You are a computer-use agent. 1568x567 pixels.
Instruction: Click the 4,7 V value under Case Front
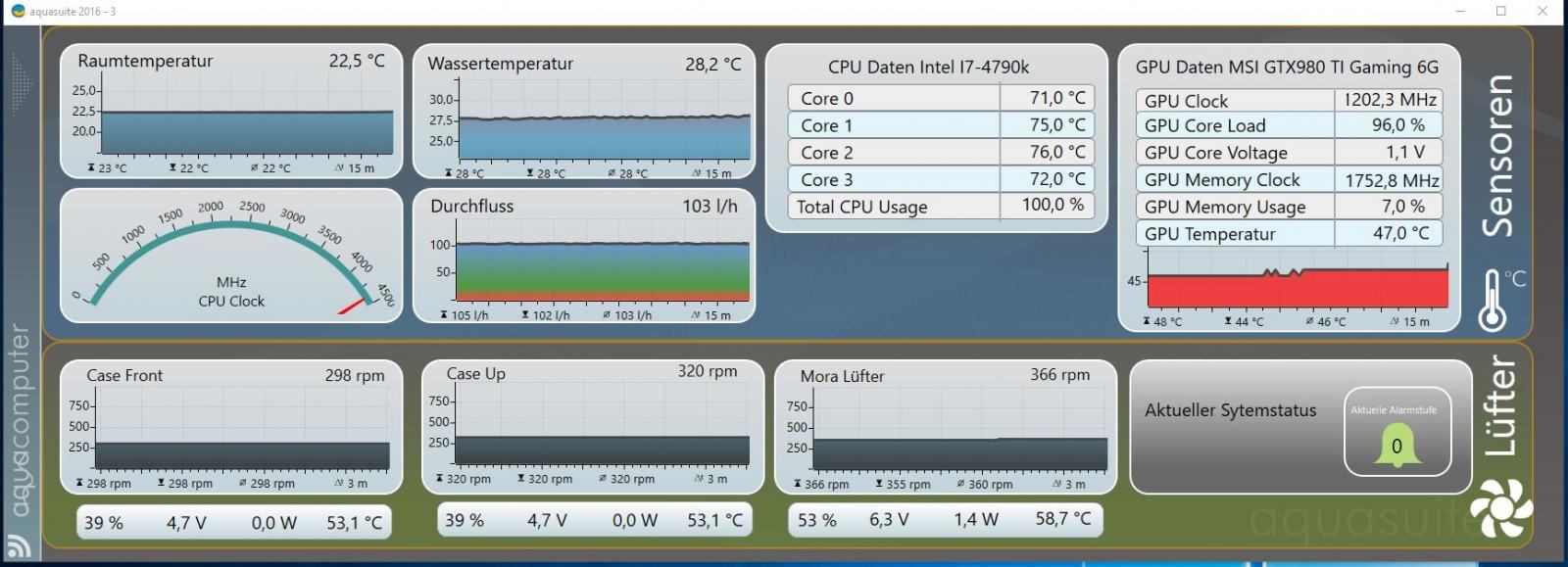coord(186,523)
